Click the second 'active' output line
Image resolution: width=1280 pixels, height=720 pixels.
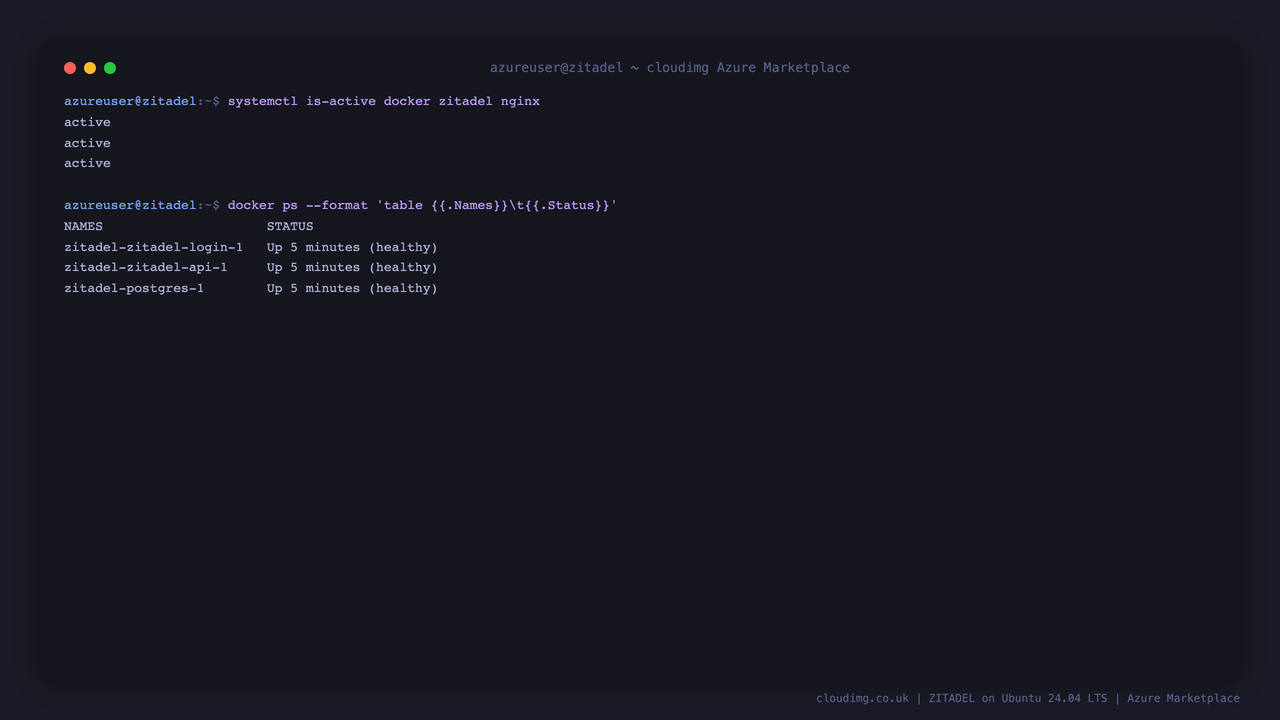pyautogui.click(x=87, y=143)
